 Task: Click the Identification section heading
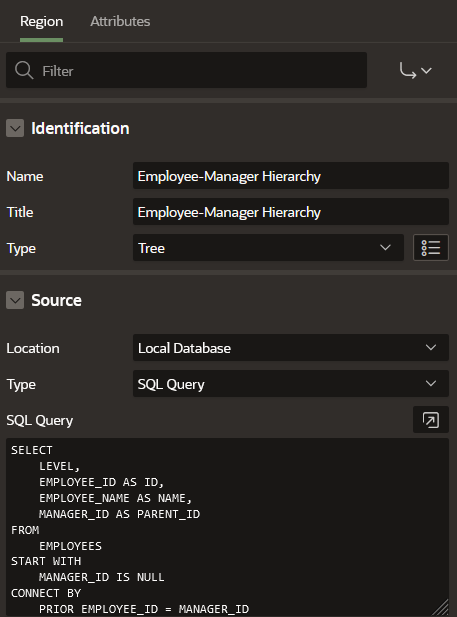coord(80,129)
